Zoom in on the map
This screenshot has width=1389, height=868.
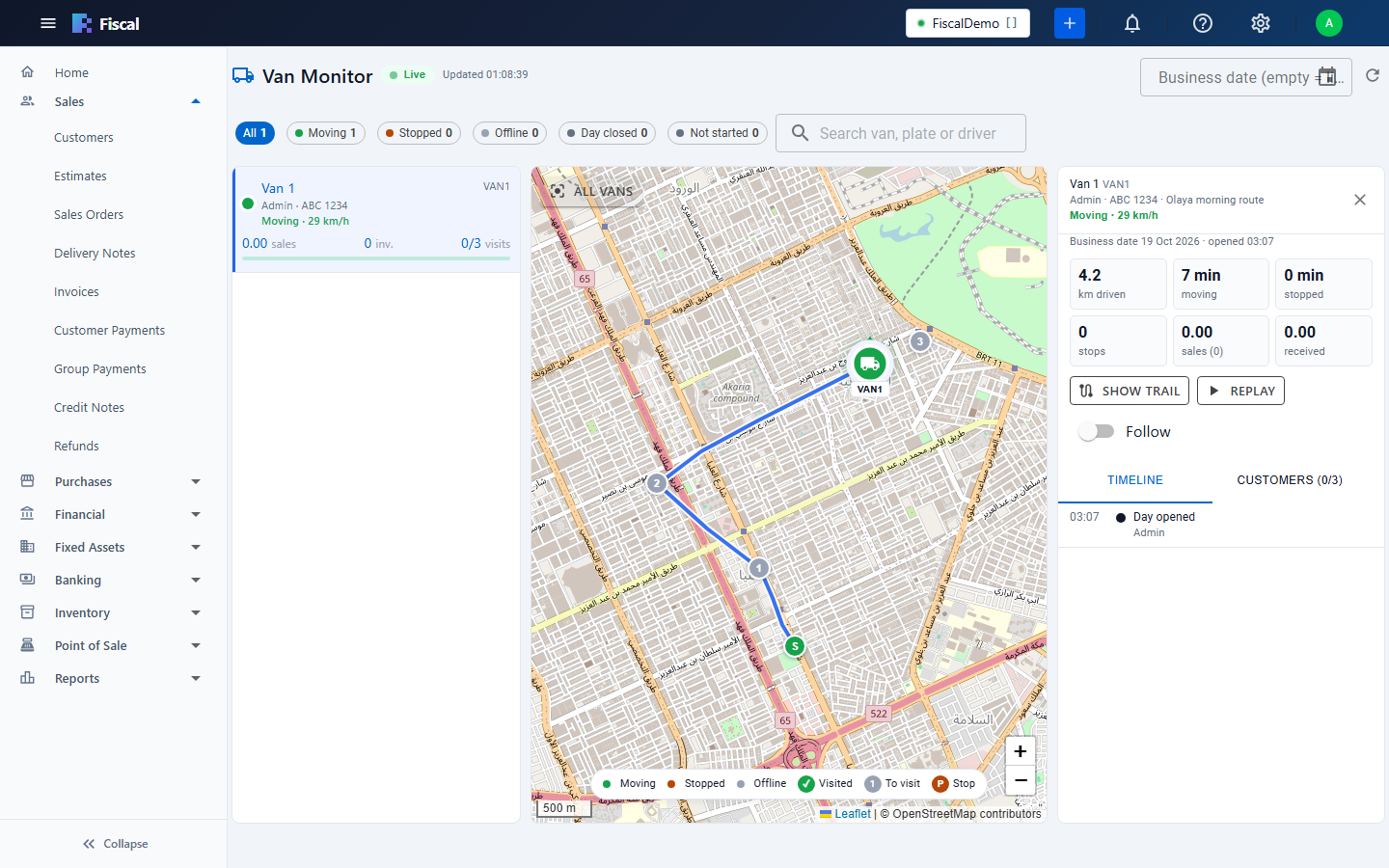pos(1021,751)
